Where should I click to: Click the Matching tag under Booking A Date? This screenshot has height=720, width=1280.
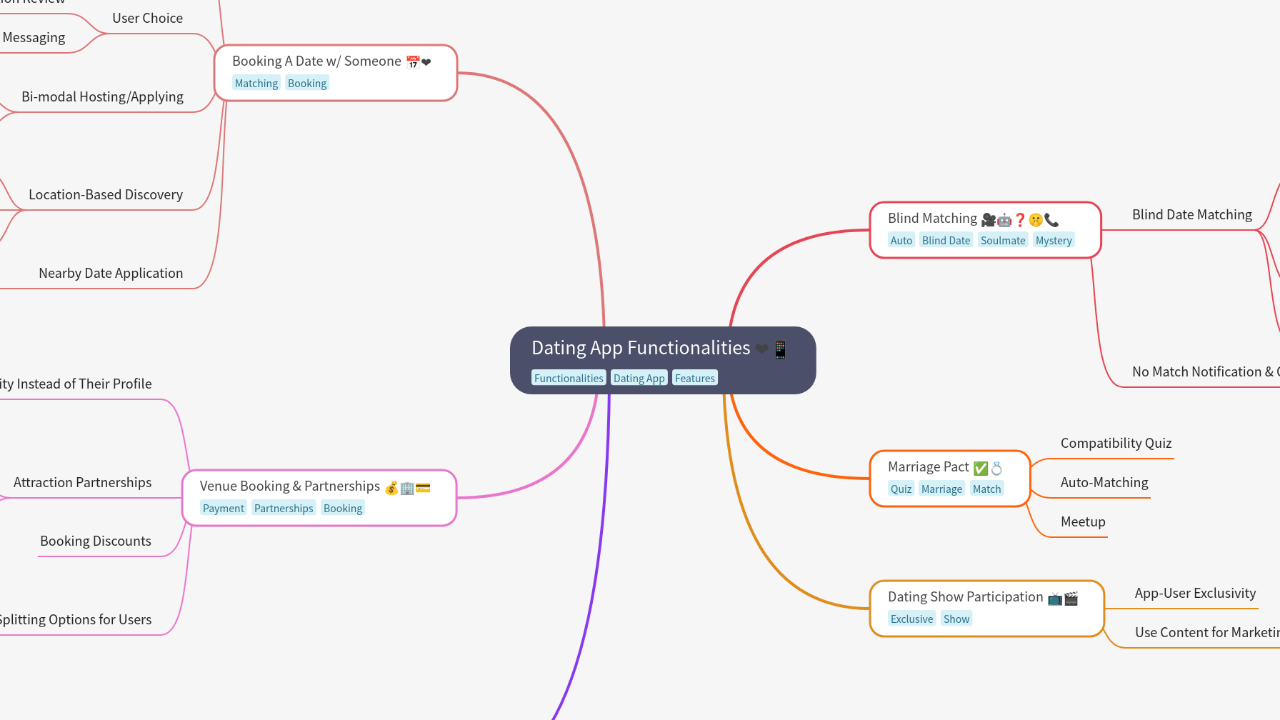click(x=256, y=83)
